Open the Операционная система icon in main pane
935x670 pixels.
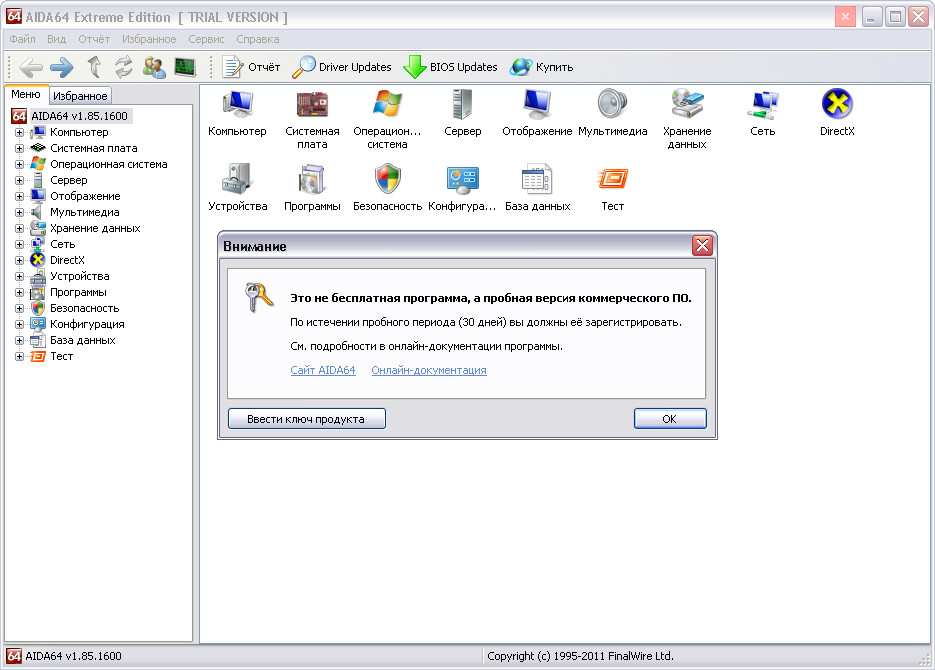(387, 119)
